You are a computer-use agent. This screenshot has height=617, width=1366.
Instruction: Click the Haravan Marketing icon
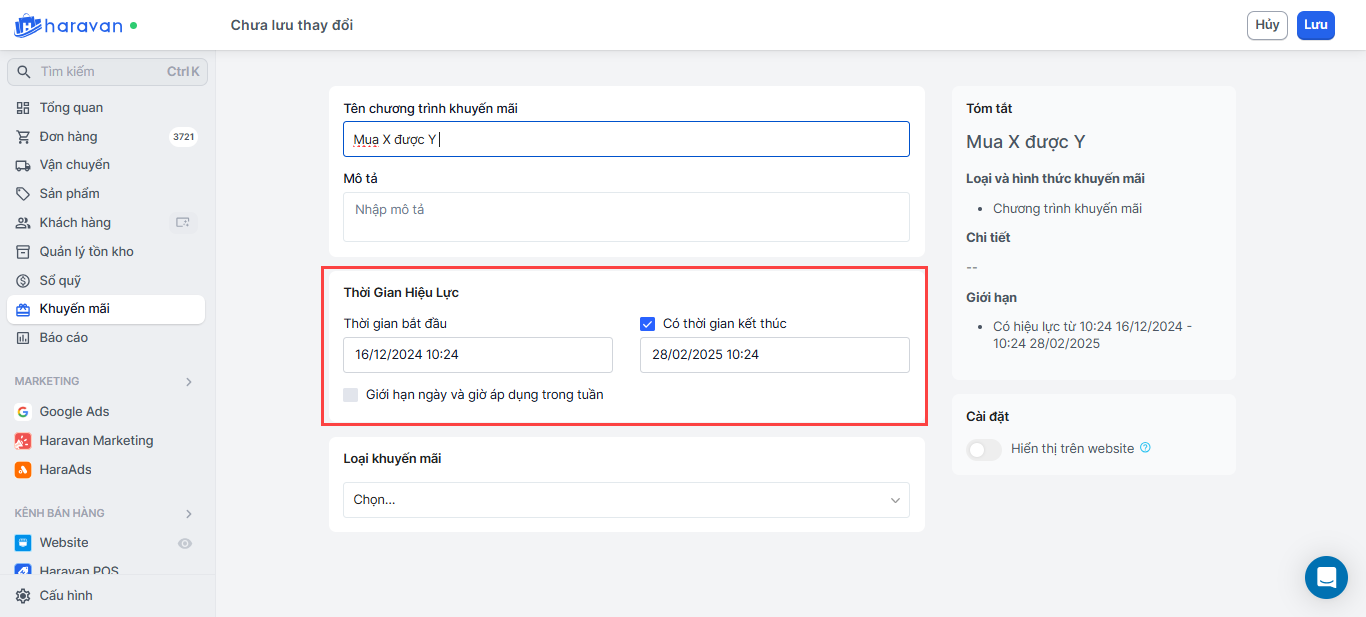(x=23, y=441)
